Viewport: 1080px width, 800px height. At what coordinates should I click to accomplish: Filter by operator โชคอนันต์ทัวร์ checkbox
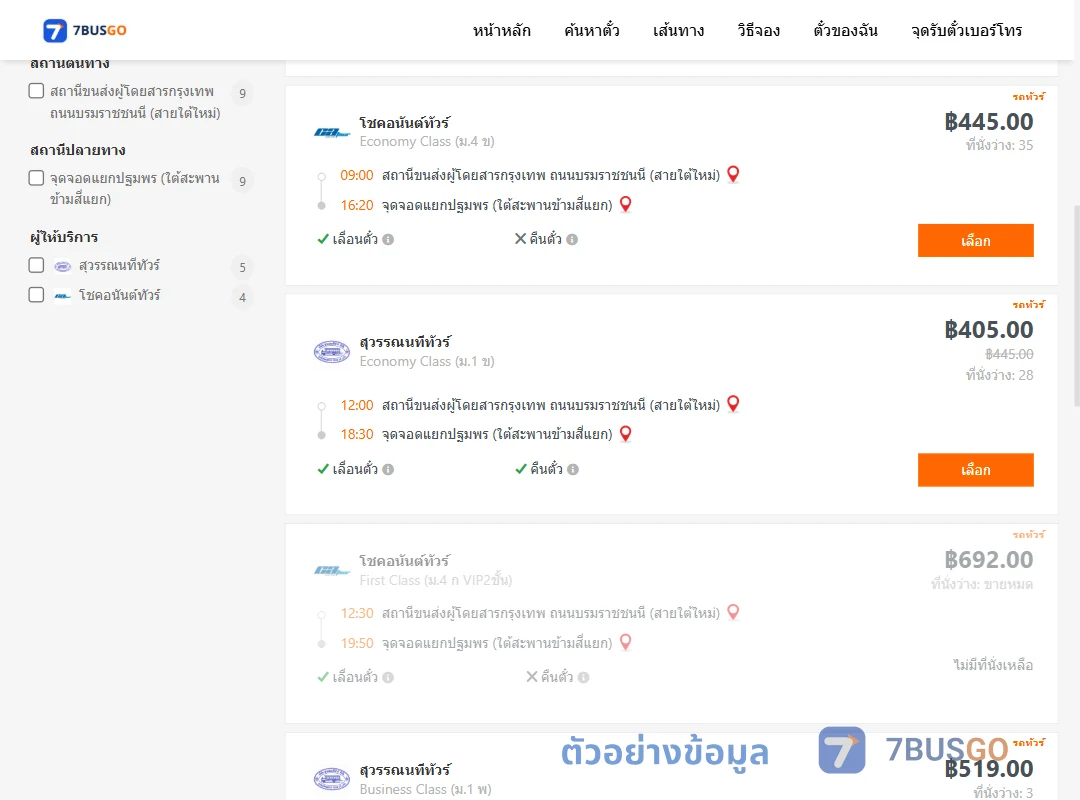coord(37,295)
